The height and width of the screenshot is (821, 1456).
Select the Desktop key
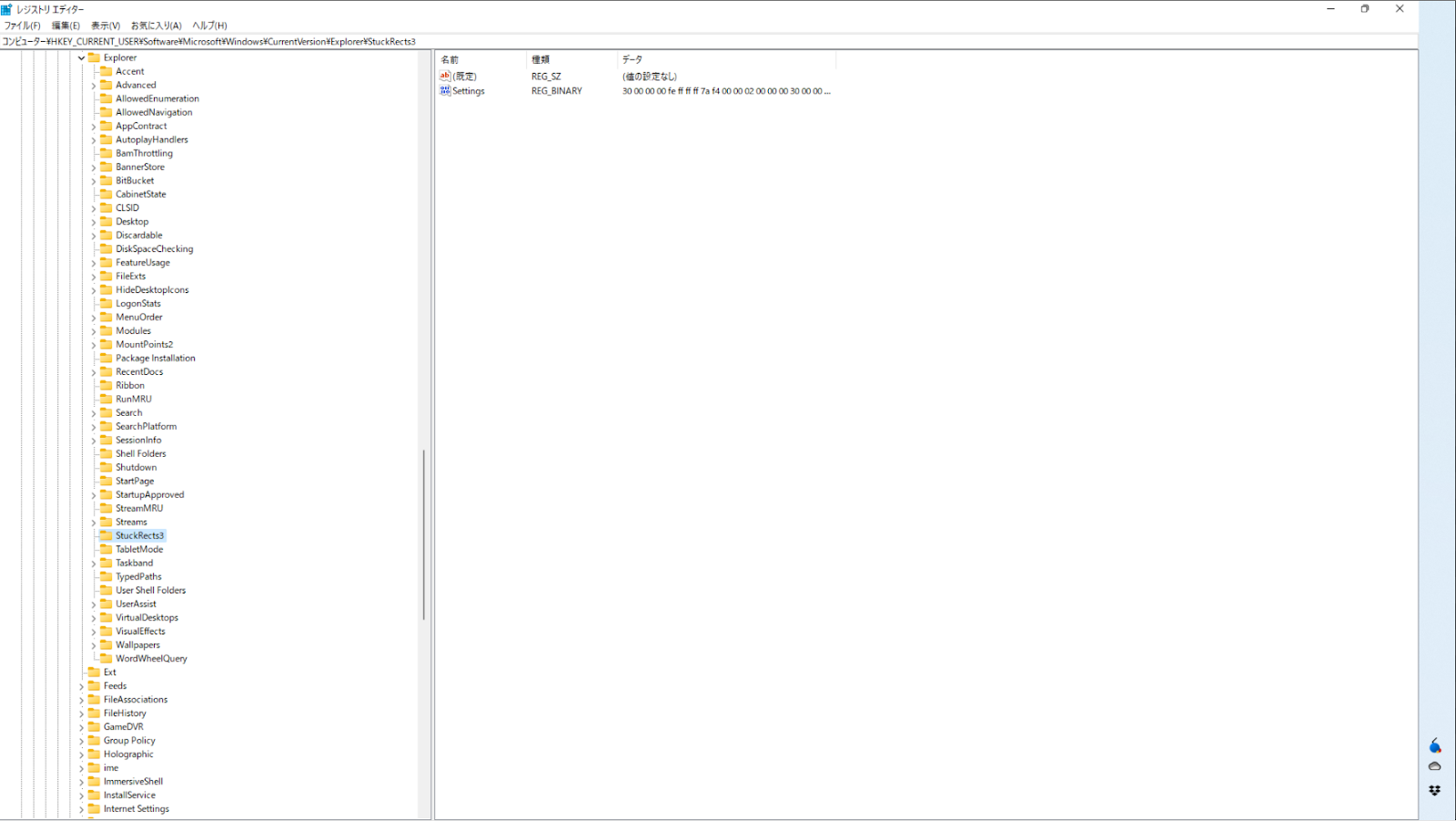(x=132, y=222)
